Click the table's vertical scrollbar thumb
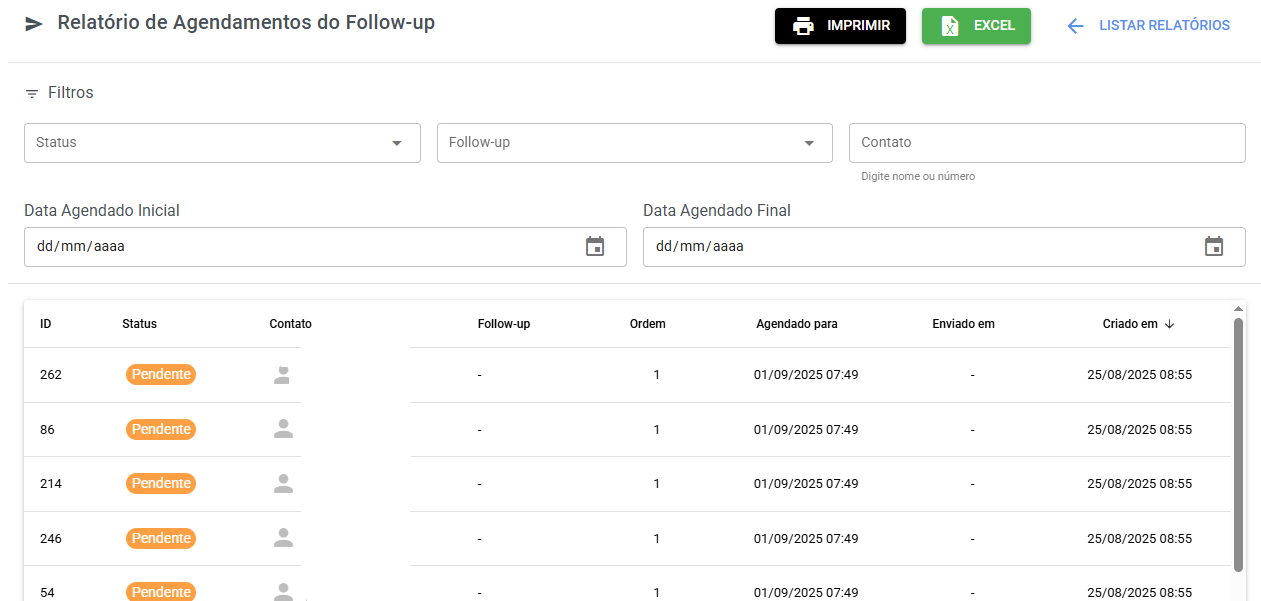The image size is (1261, 601). [x=1238, y=445]
